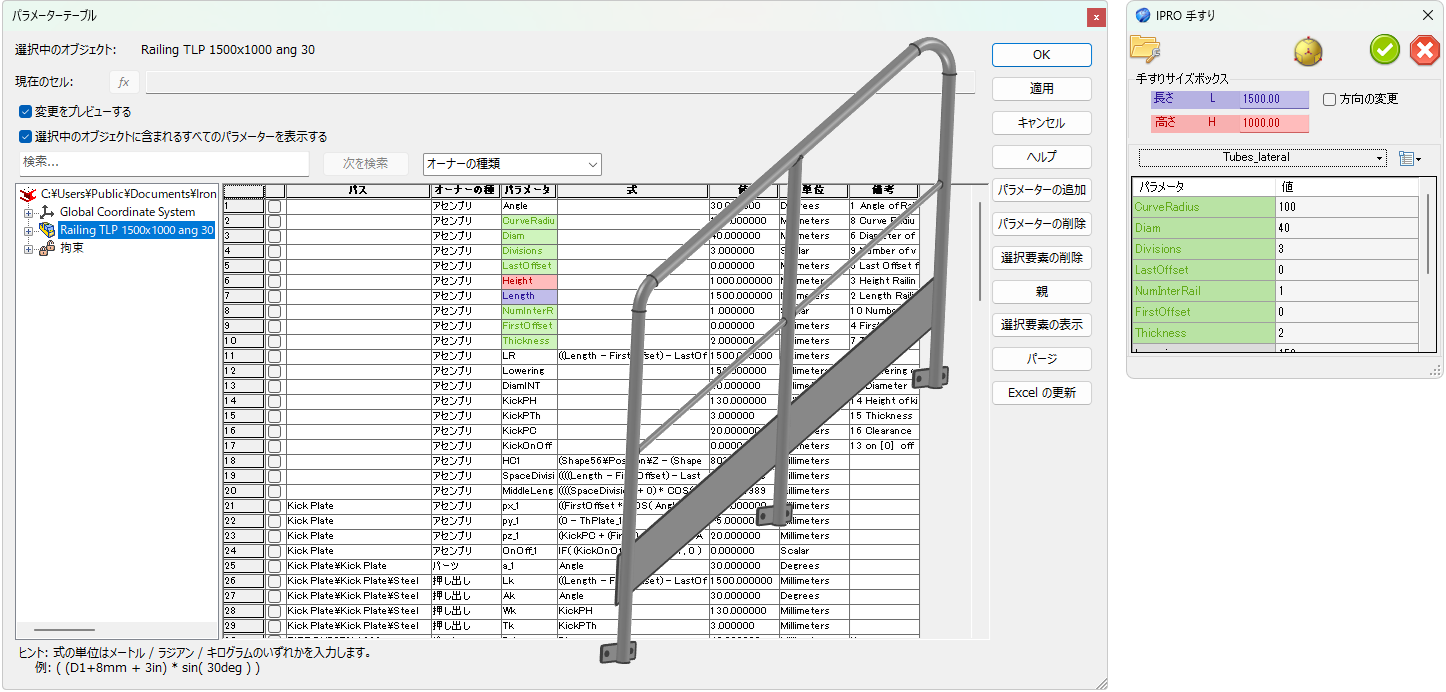Click the OK button
This screenshot has height=692, width=1446.
[x=1041, y=55]
